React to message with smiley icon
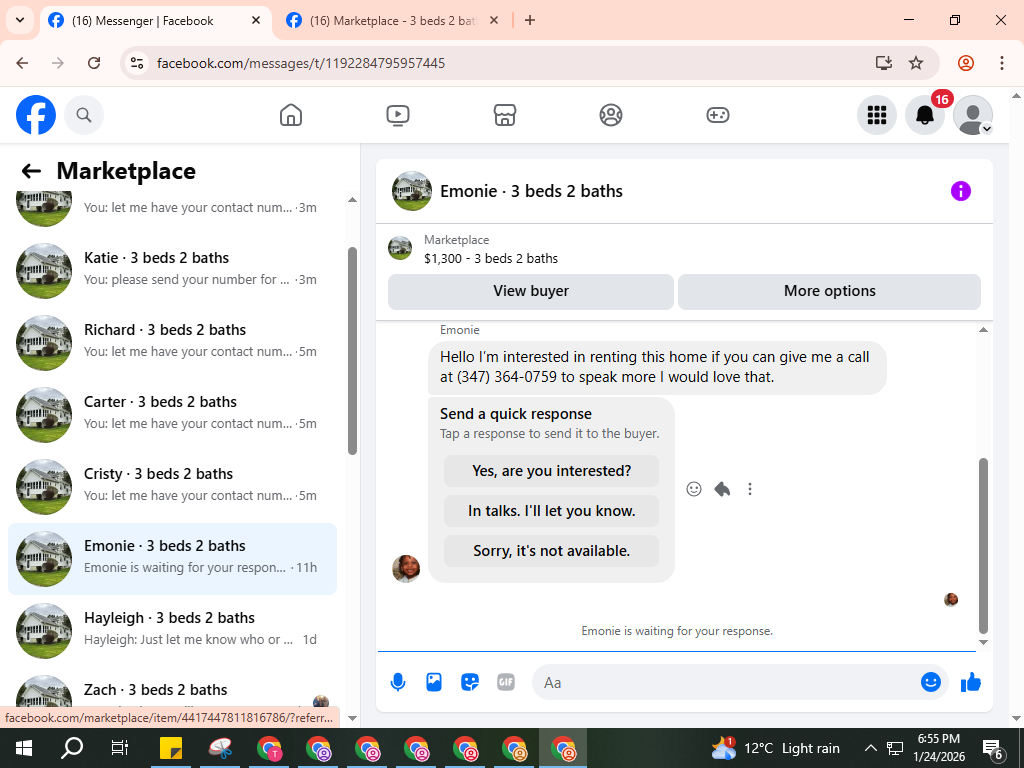This screenshot has height=768, width=1024. 694,489
